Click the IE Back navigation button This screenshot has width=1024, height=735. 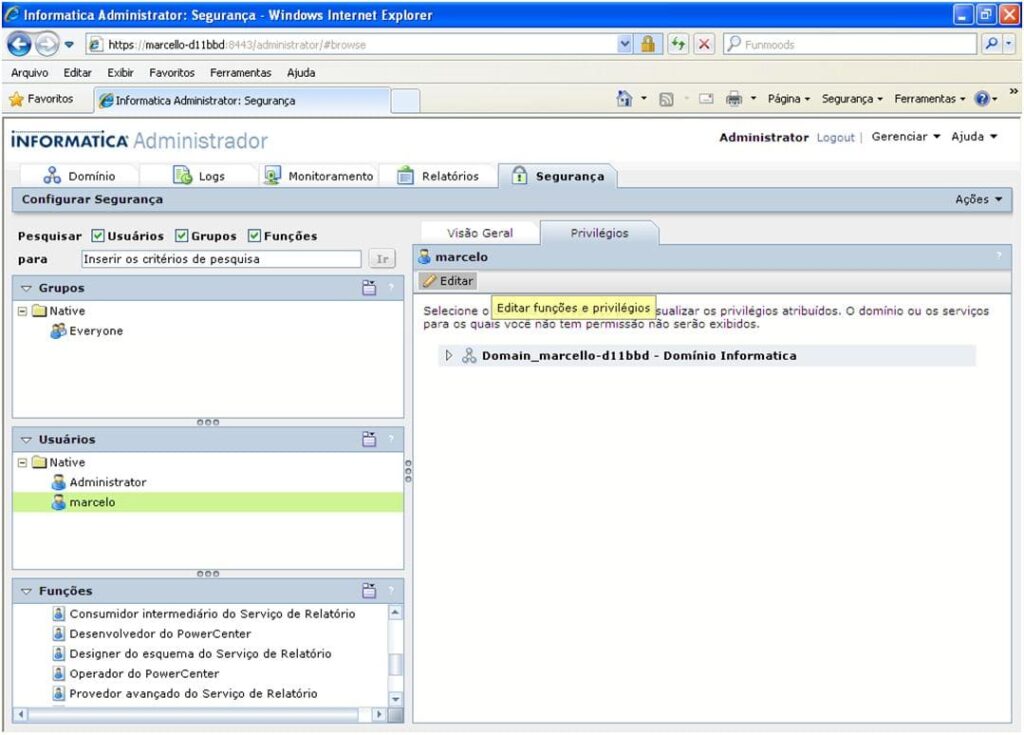click(x=19, y=44)
